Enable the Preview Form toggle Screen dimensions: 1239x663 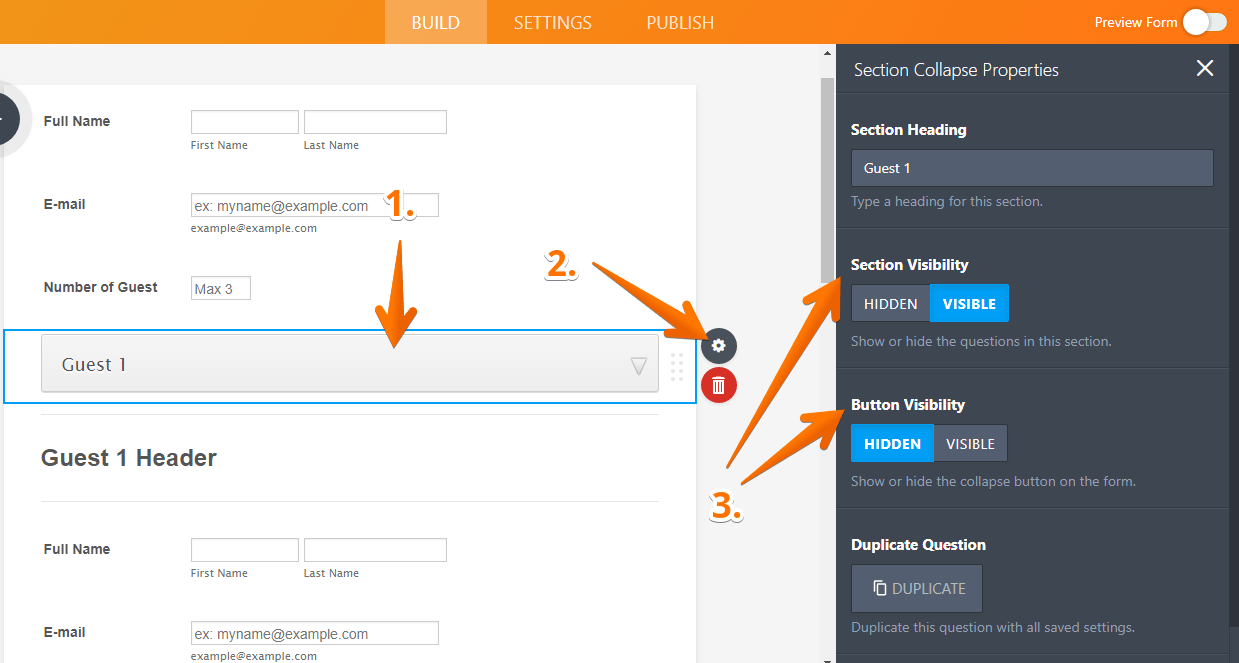pyautogui.click(x=1204, y=21)
